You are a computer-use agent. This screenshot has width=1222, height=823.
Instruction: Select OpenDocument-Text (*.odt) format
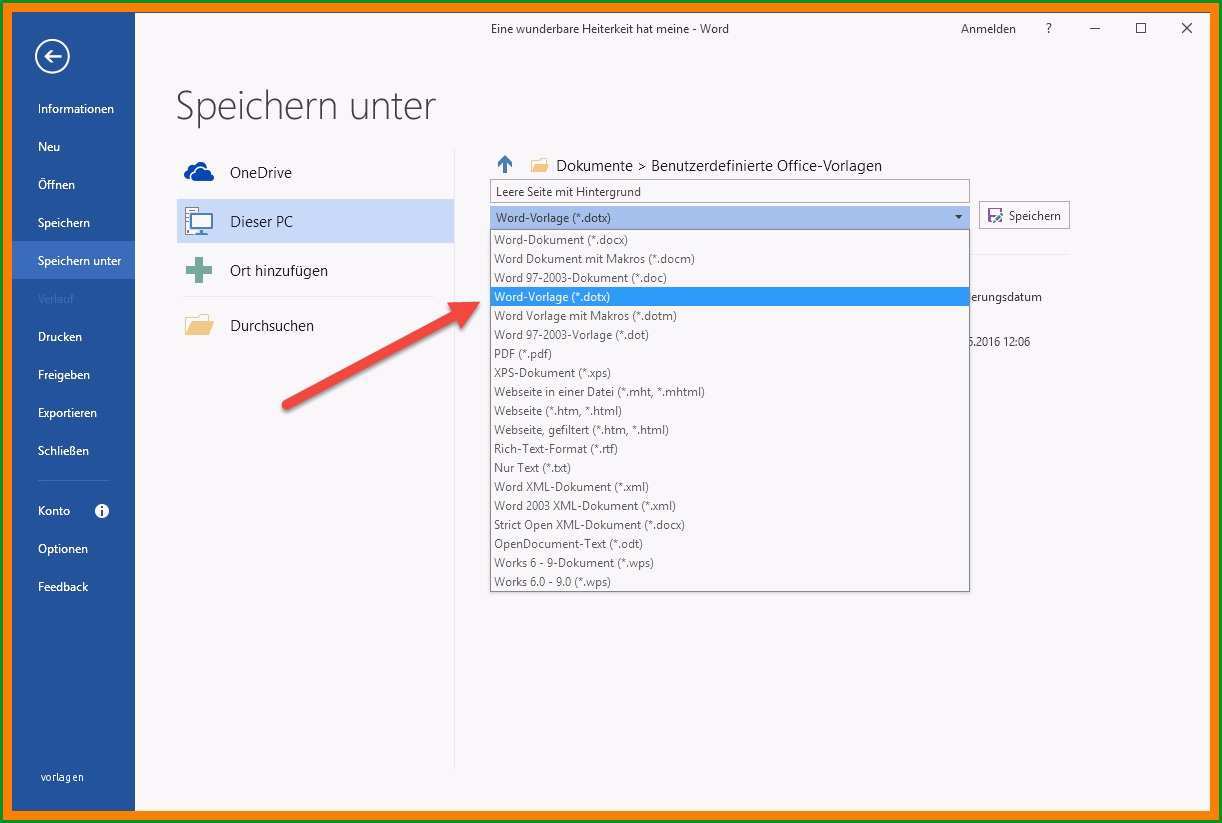pyautogui.click(x=730, y=544)
